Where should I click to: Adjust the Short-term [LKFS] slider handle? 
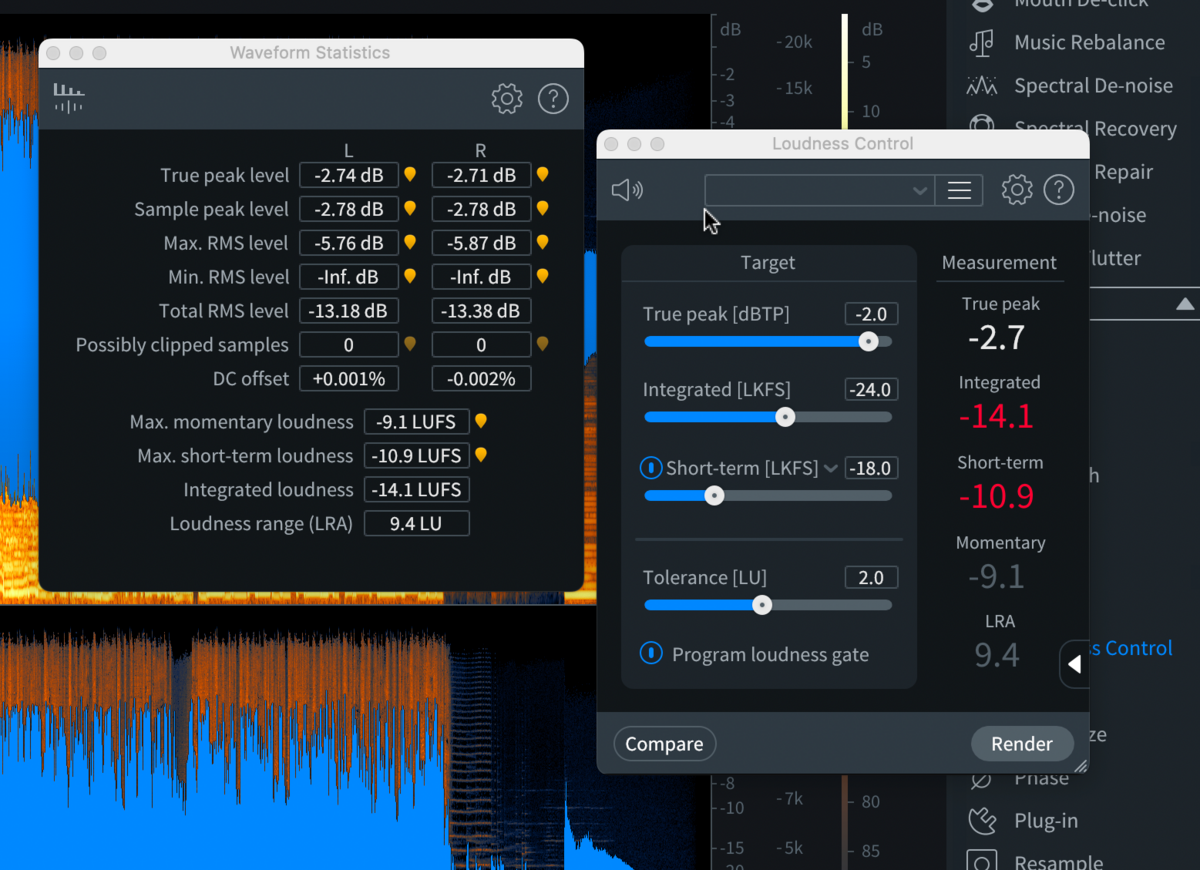(714, 495)
